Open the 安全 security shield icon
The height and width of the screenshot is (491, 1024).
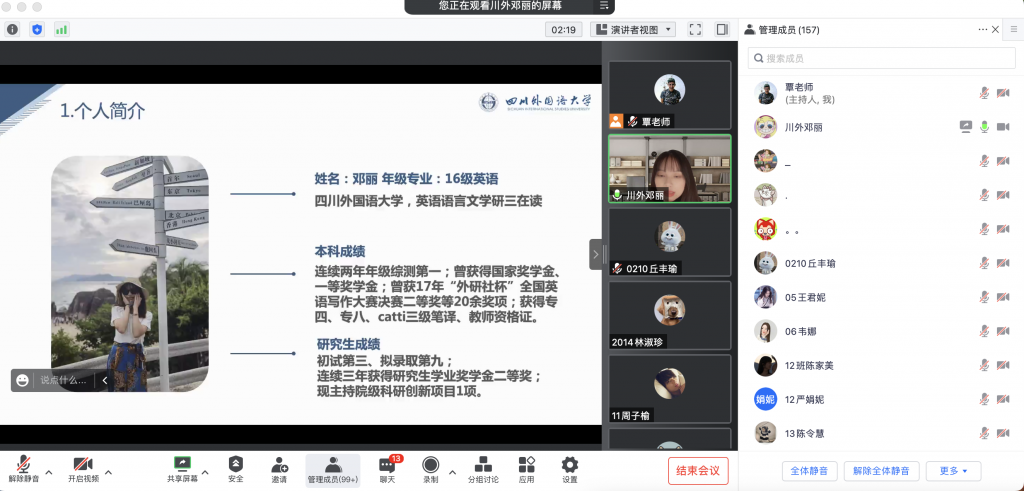(x=235, y=469)
